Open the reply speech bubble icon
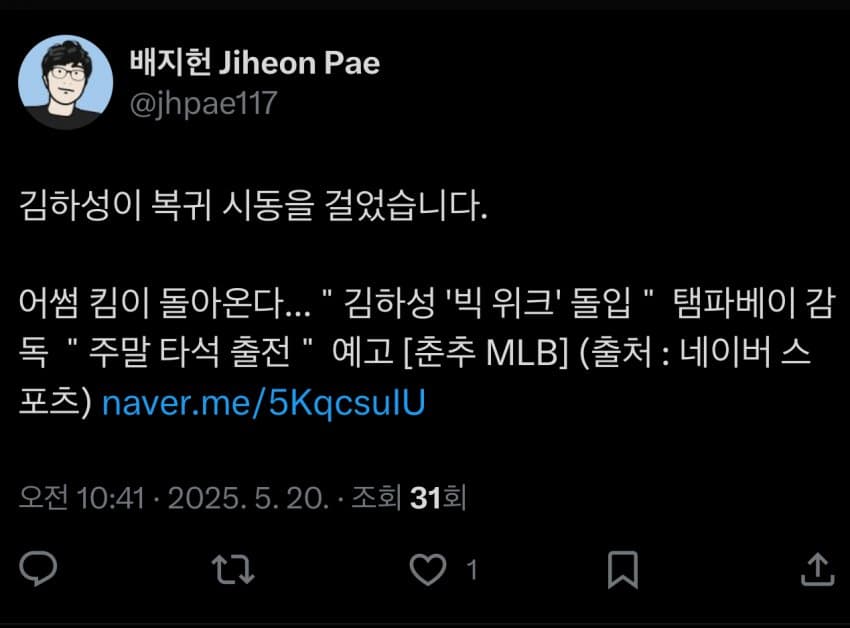This screenshot has width=850, height=628. point(38,568)
